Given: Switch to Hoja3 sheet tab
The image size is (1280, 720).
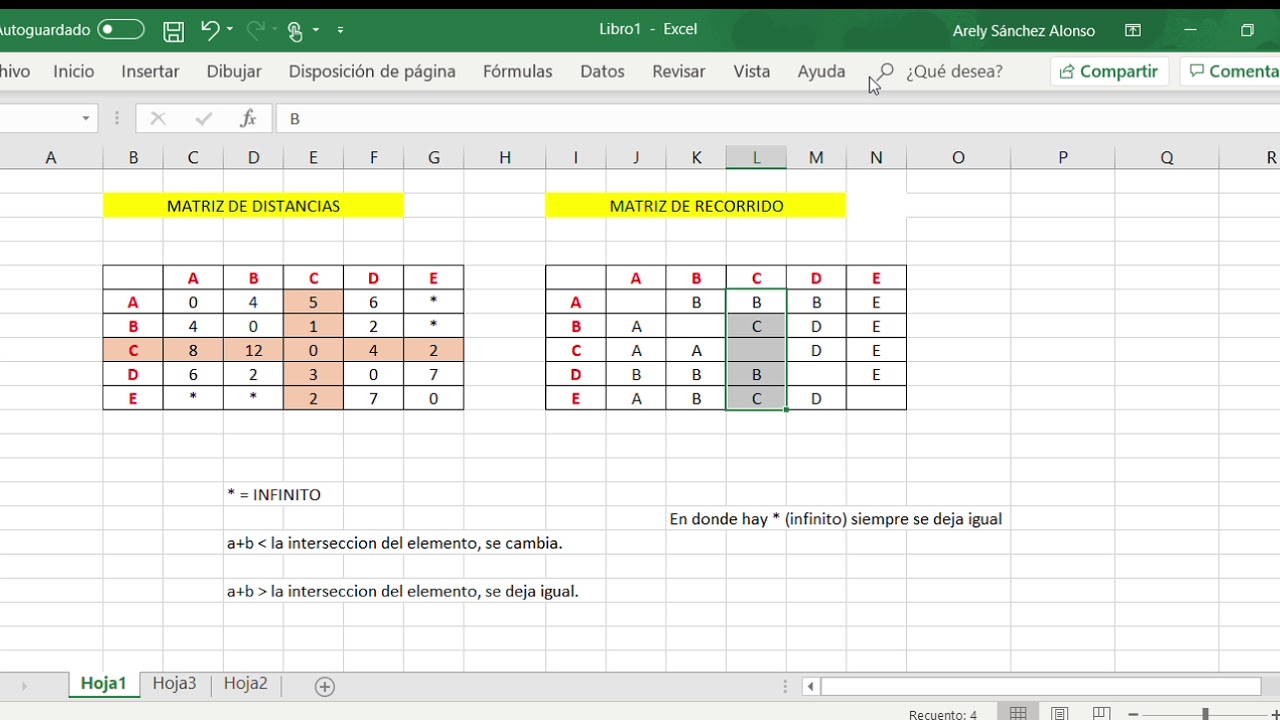Looking at the screenshot, I should tap(174, 684).
